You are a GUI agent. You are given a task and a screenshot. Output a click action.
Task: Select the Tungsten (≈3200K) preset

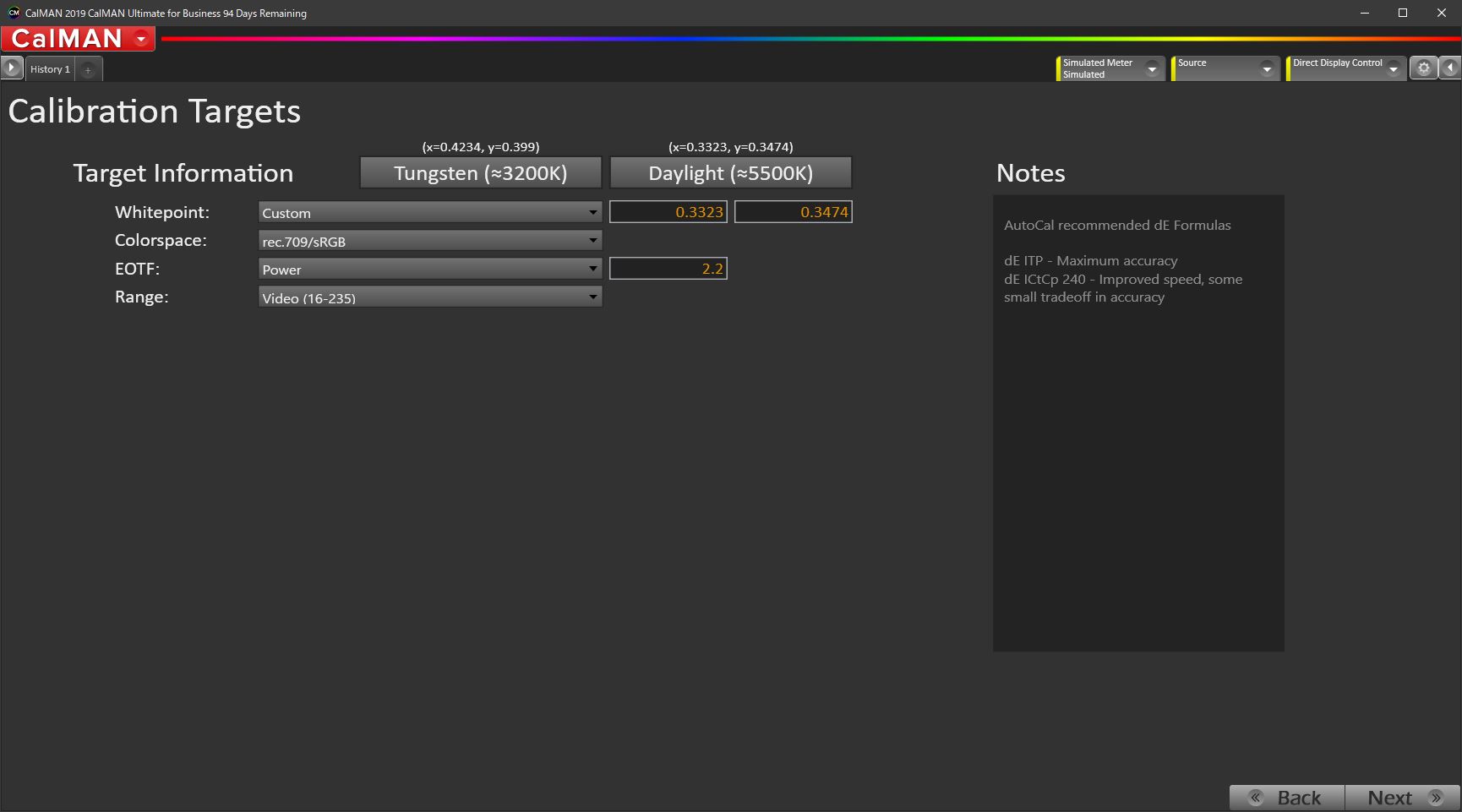point(480,173)
